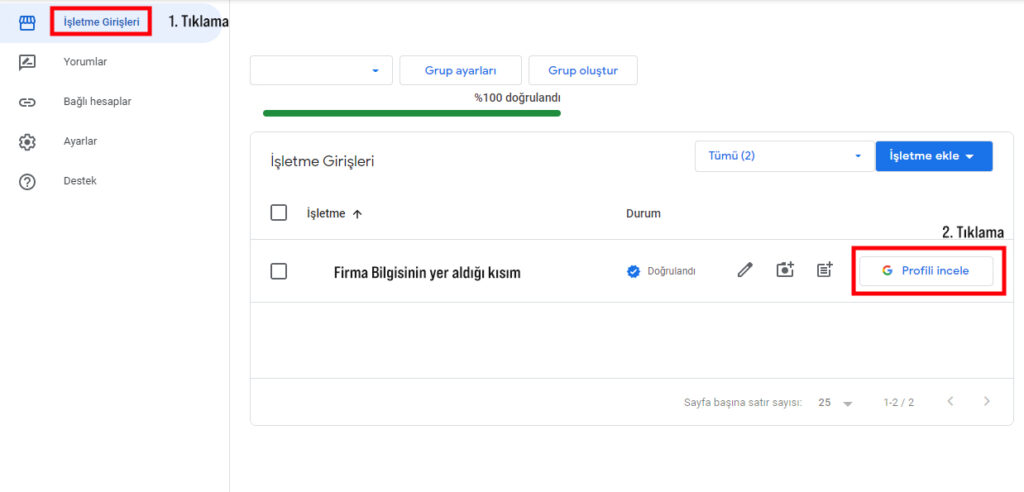The image size is (1024, 492).
Task: Open Ayarlar in the sidebar menu
Action: [x=80, y=142]
